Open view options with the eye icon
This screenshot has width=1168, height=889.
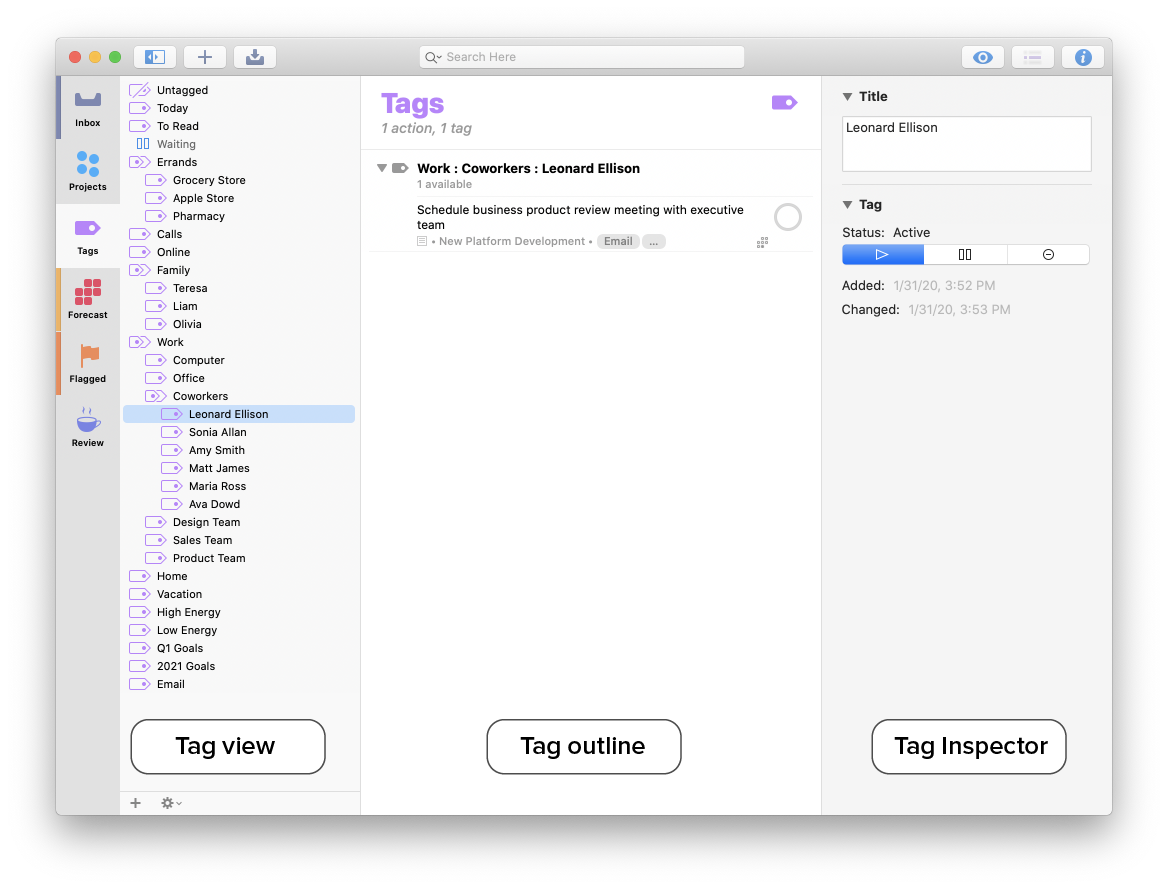click(x=982, y=57)
